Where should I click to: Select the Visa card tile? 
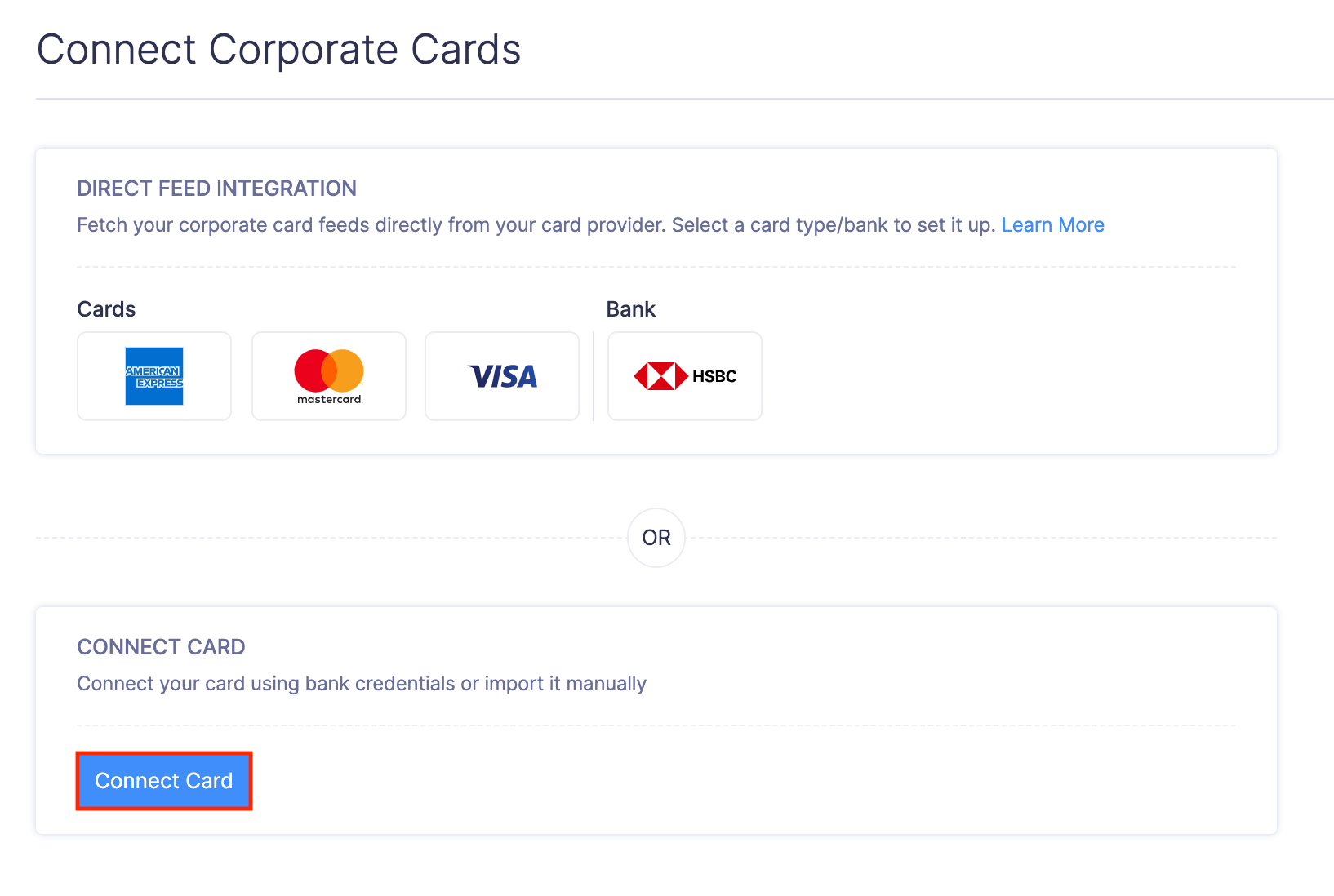(502, 376)
